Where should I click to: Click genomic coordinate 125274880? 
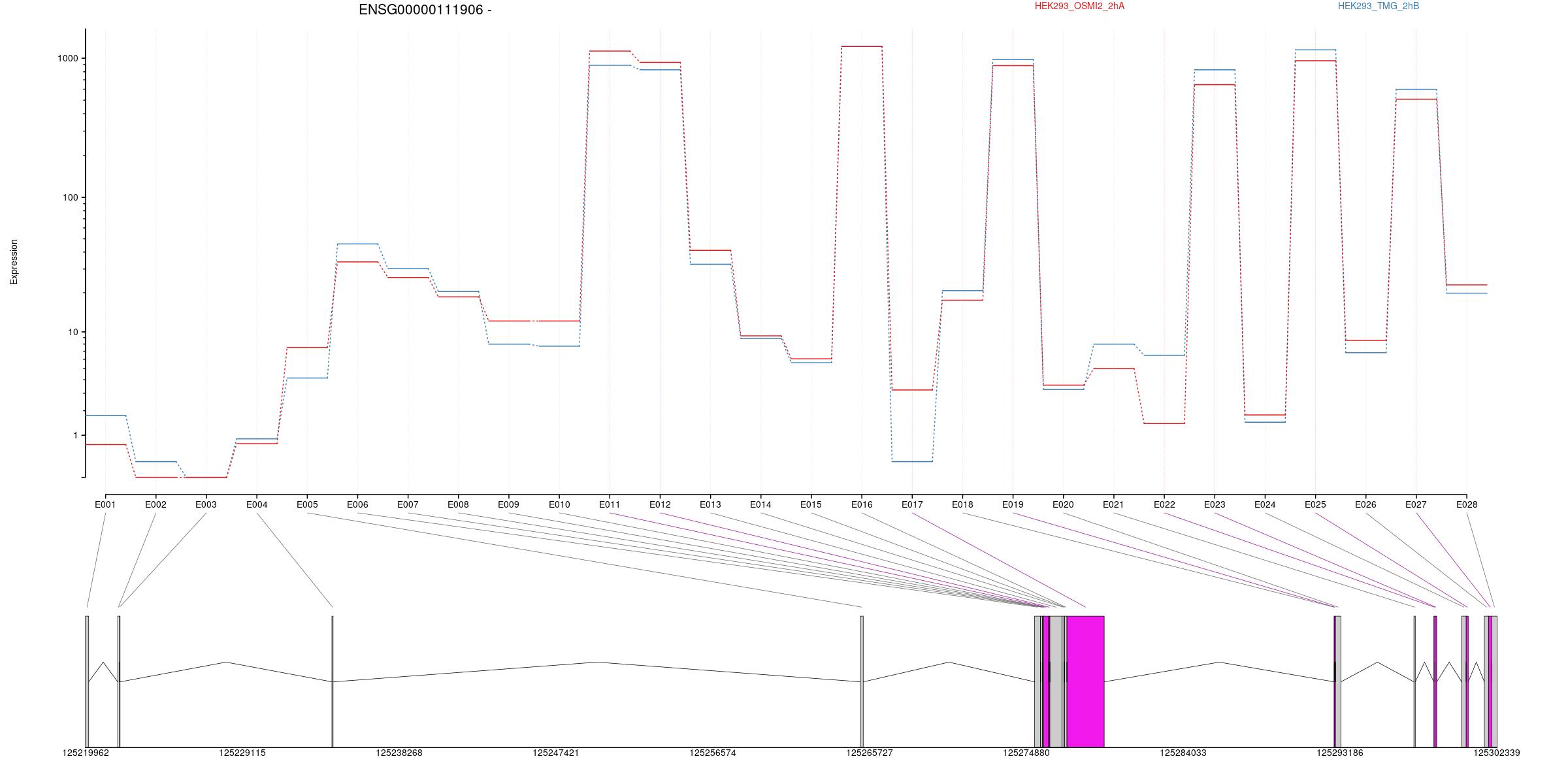tap(1026, 753)
